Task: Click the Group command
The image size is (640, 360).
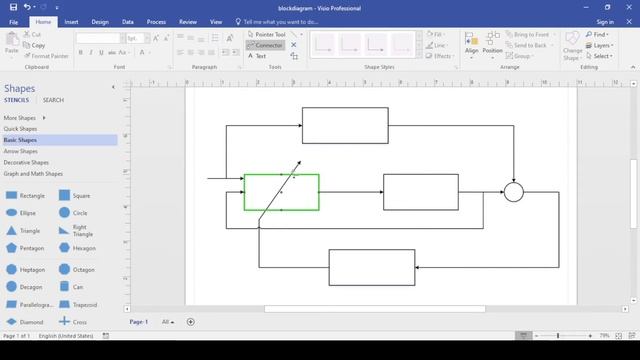Action: [x=518, y=56]
